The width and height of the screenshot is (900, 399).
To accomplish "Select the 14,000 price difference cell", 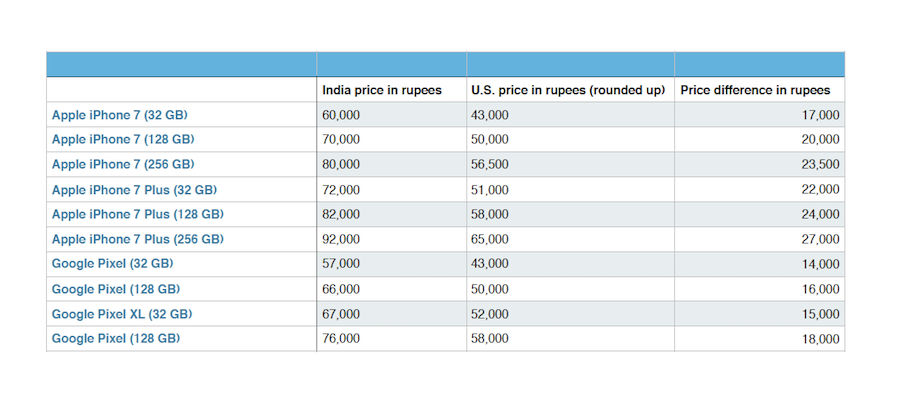I will coord(759,264).
